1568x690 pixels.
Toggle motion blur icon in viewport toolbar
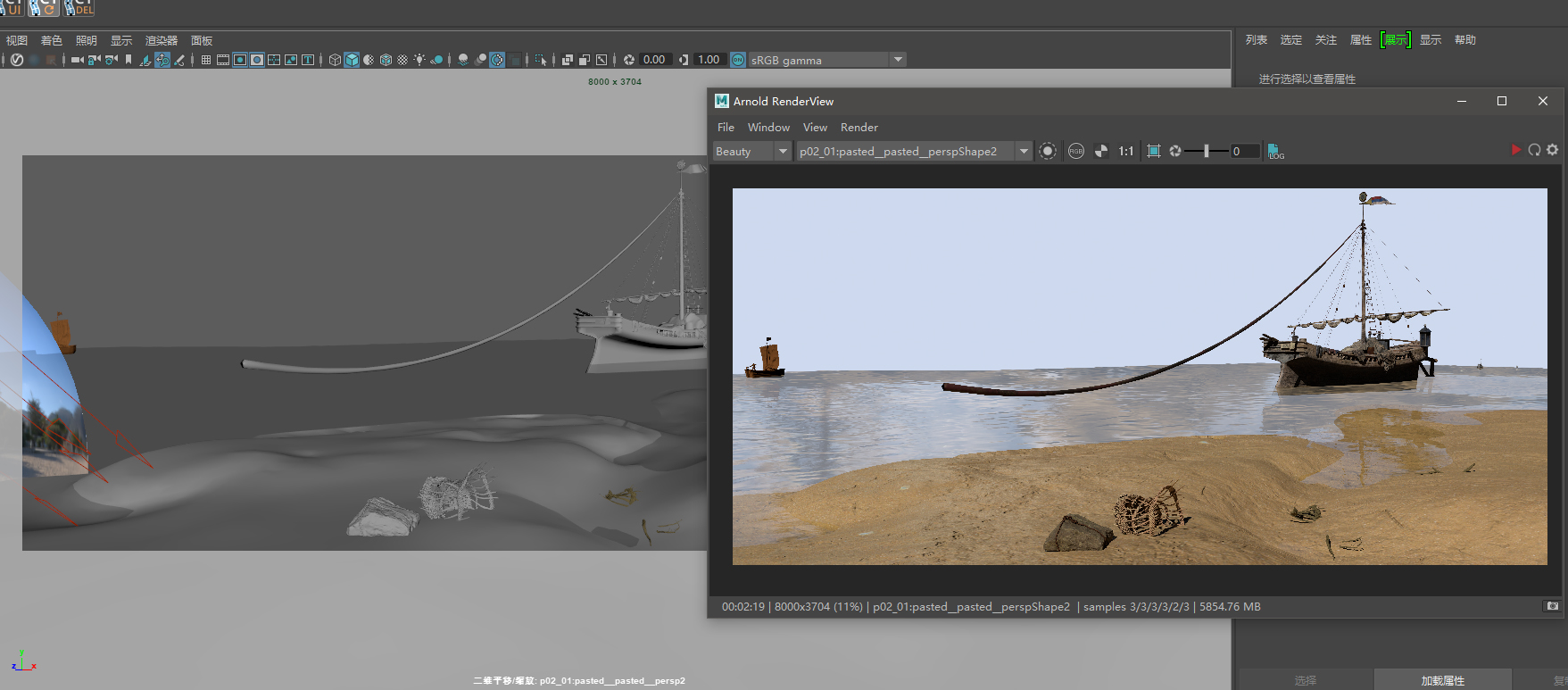pyautogui.click(x=480, y=60)
